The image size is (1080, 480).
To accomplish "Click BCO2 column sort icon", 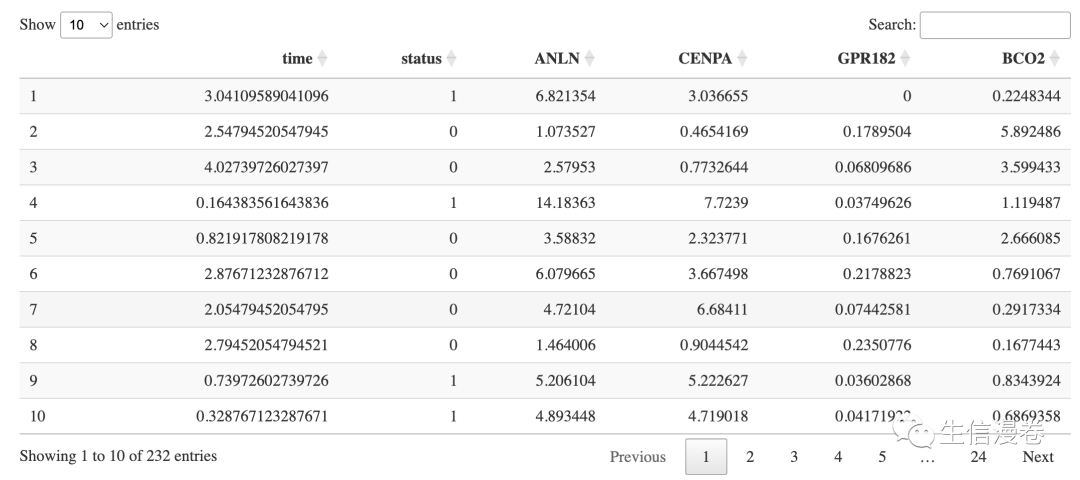I will [x=1054, y=59].
